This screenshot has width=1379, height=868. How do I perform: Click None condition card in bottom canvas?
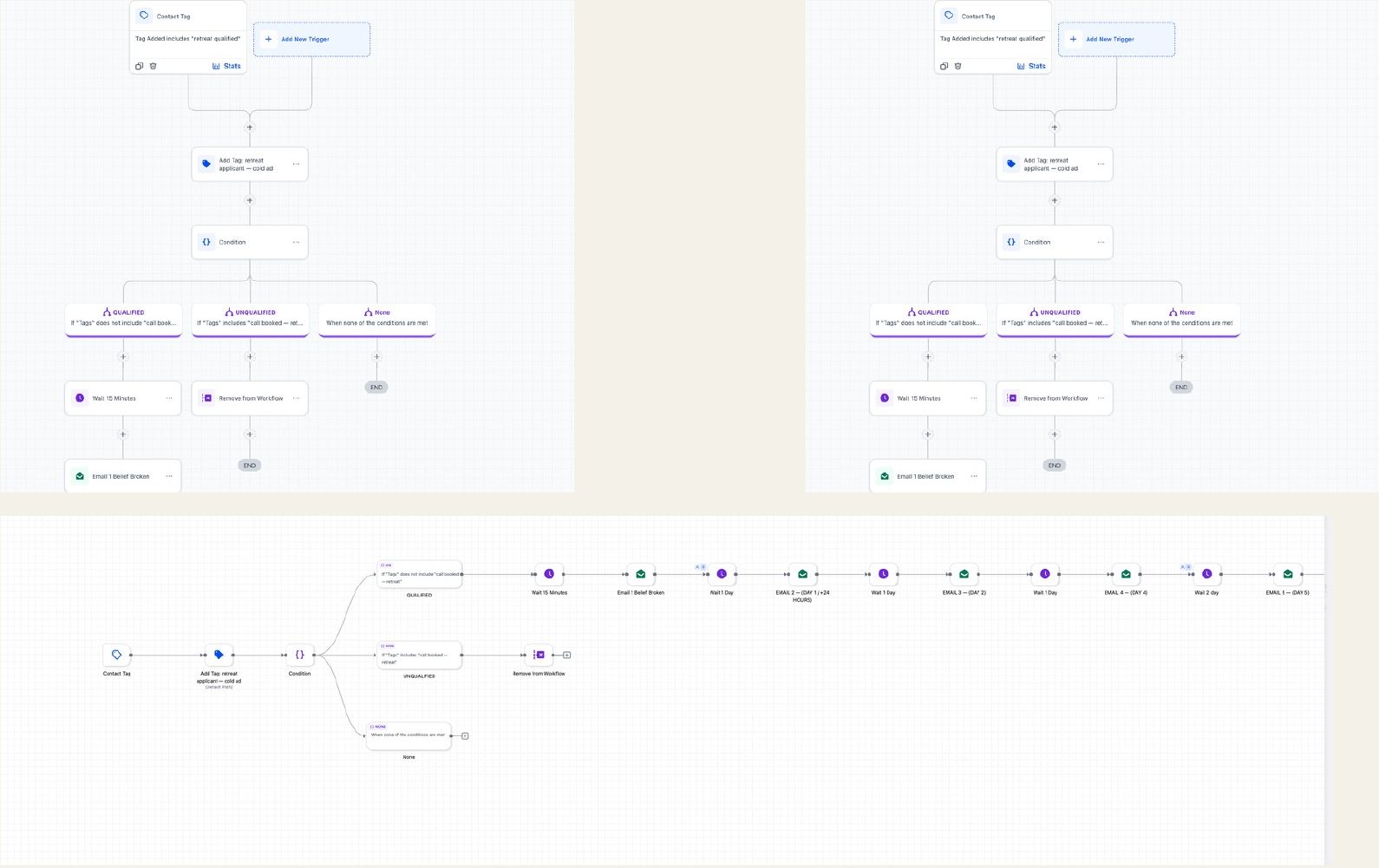pos(408,736)
